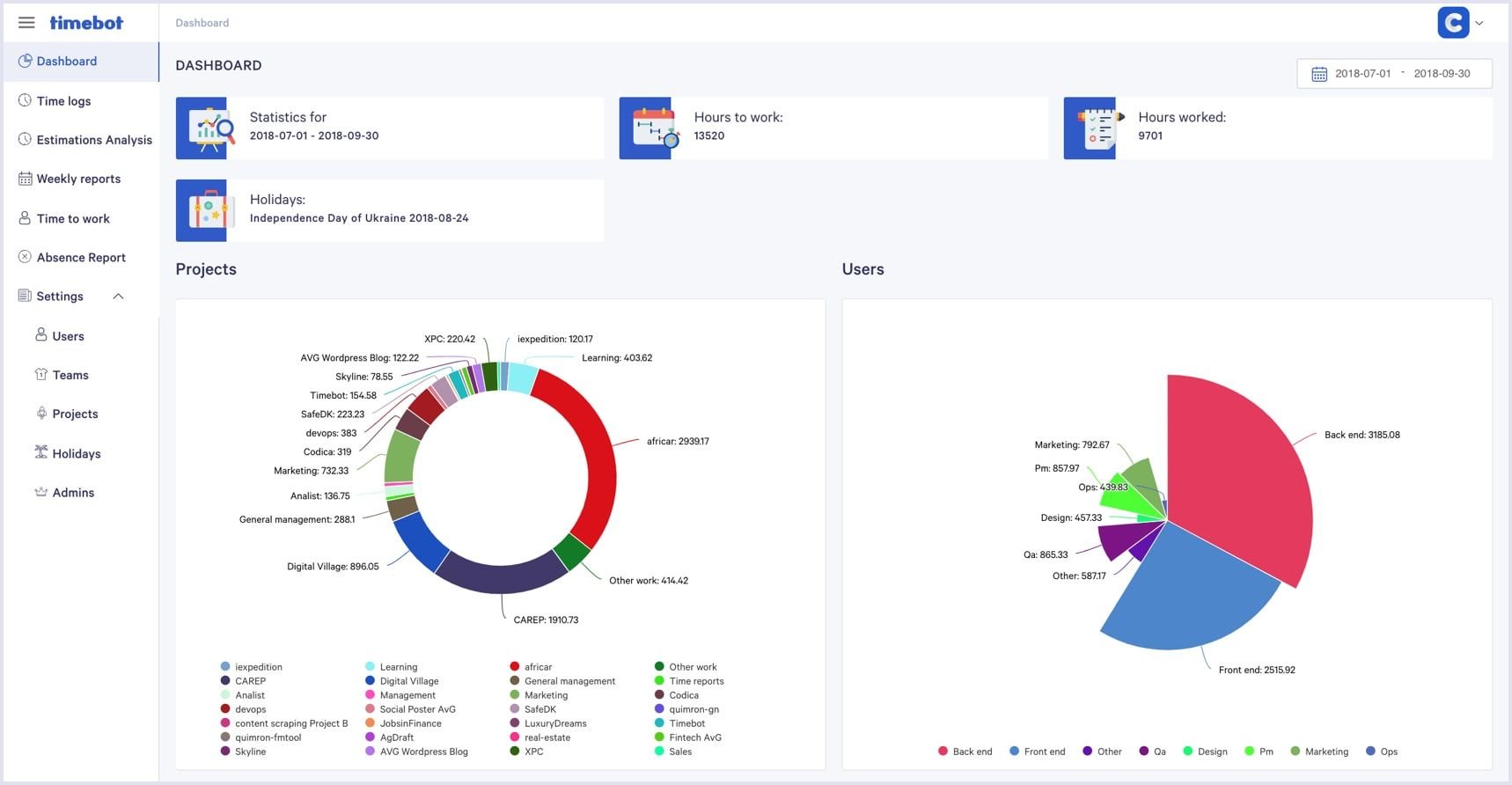This screenshot has height=785, width=1512.
Task: Click the Teams shirt icon
Action: (40, 374)
